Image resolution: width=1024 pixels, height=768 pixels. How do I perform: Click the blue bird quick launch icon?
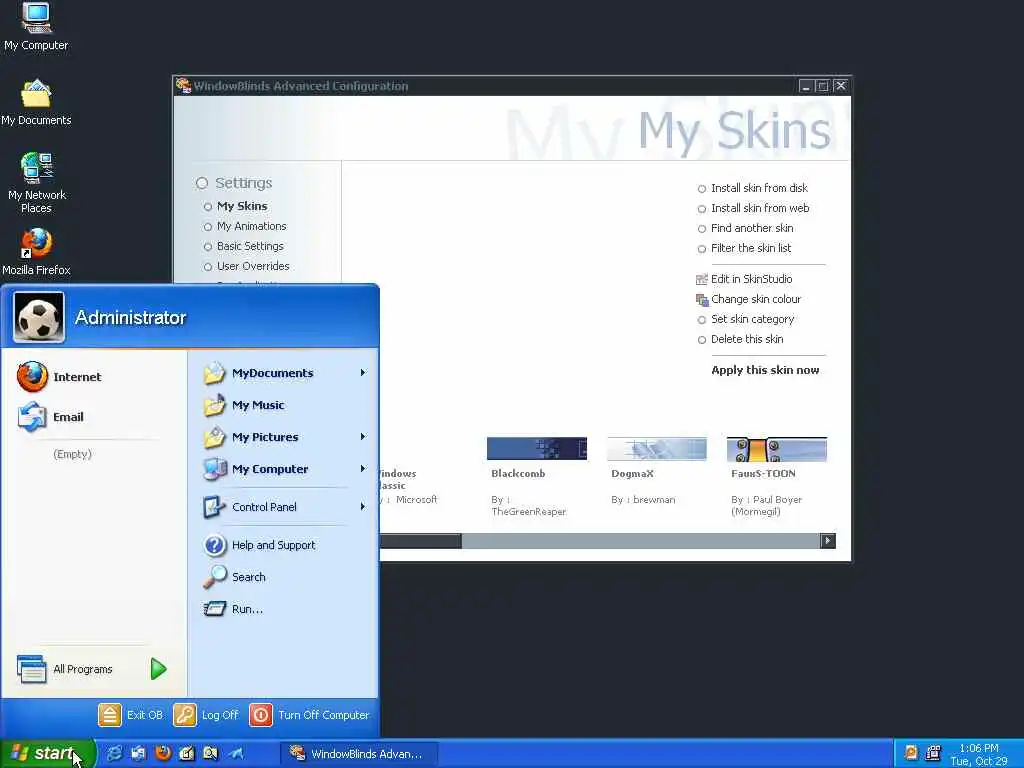(x=236, y=754)
